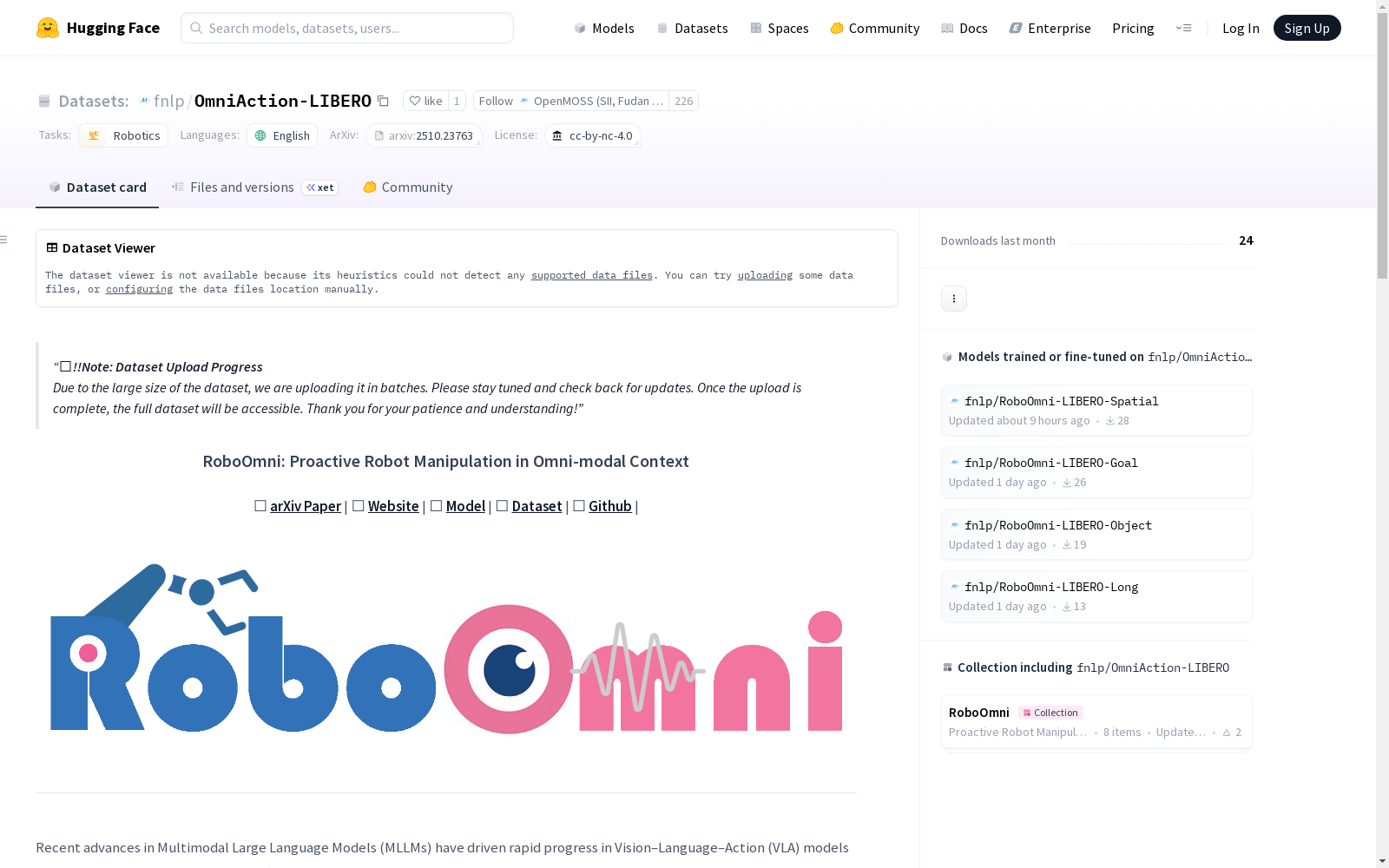Open the arxiv:2510.23763 paper tag
The image size is (1389, 868).
point(424,135)
